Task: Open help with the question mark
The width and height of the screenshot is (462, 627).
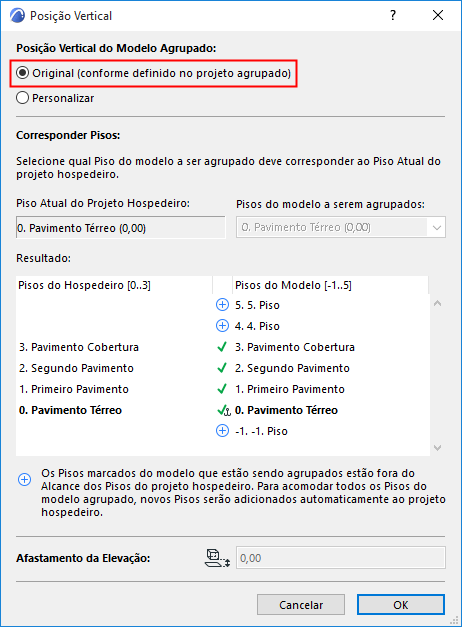Action: coord(393,16)
